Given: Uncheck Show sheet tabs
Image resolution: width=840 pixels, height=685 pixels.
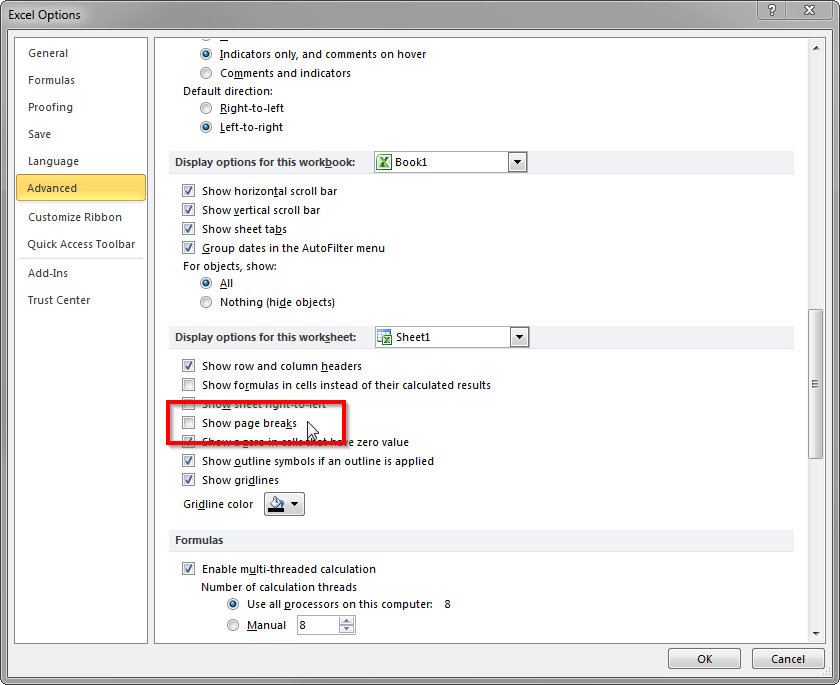Looking at the screenshot, I should pos(189,228).
